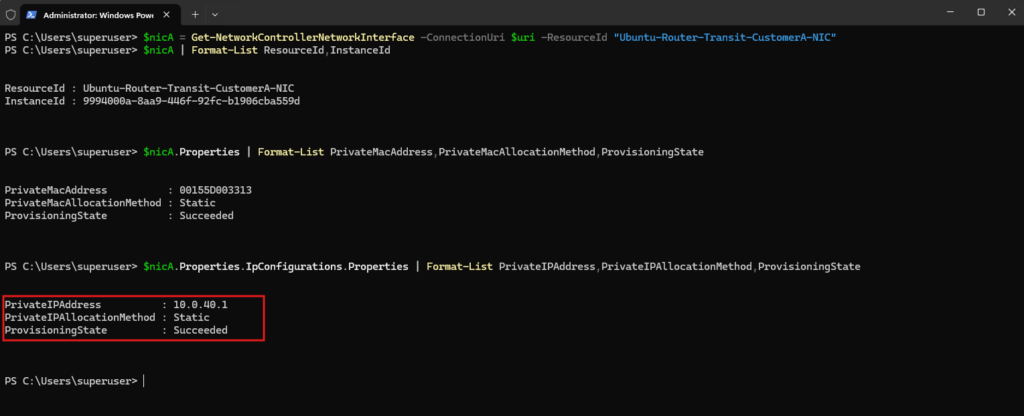Click the PrivateIPAddress 10.0.40.1 value
This screenshot has height=416, width=1024.
(x=200, y=305)
